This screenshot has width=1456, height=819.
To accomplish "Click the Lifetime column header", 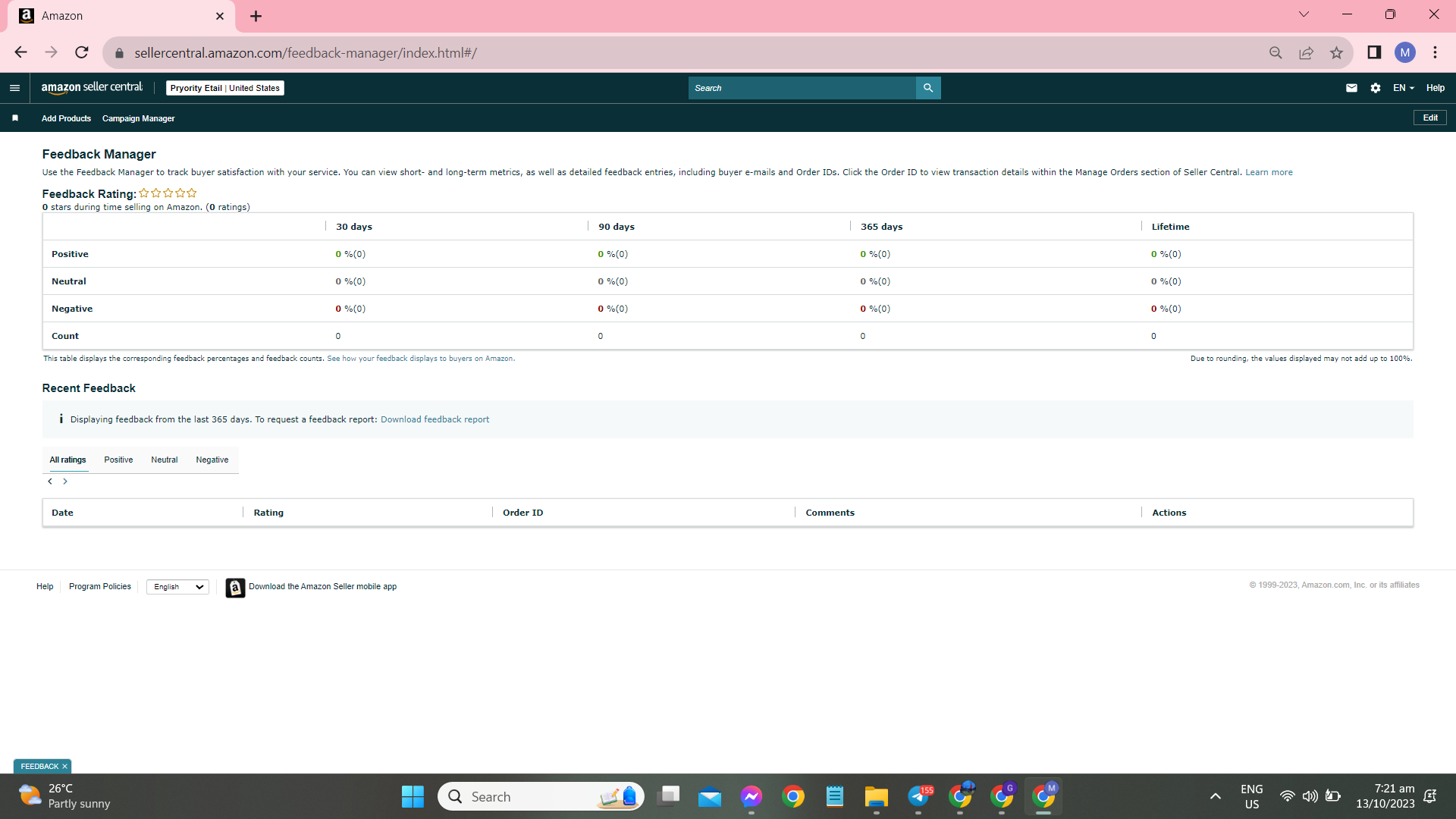I will coord(1170,227).
